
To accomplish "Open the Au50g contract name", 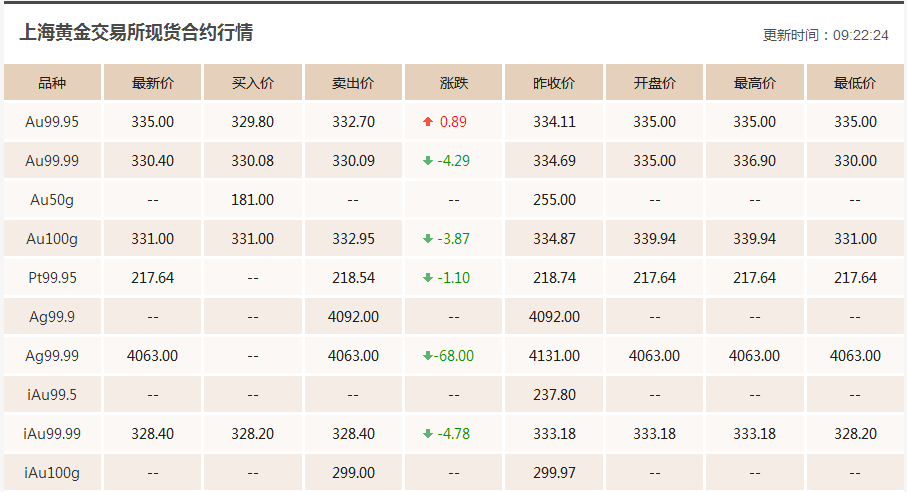I will 52,200.
